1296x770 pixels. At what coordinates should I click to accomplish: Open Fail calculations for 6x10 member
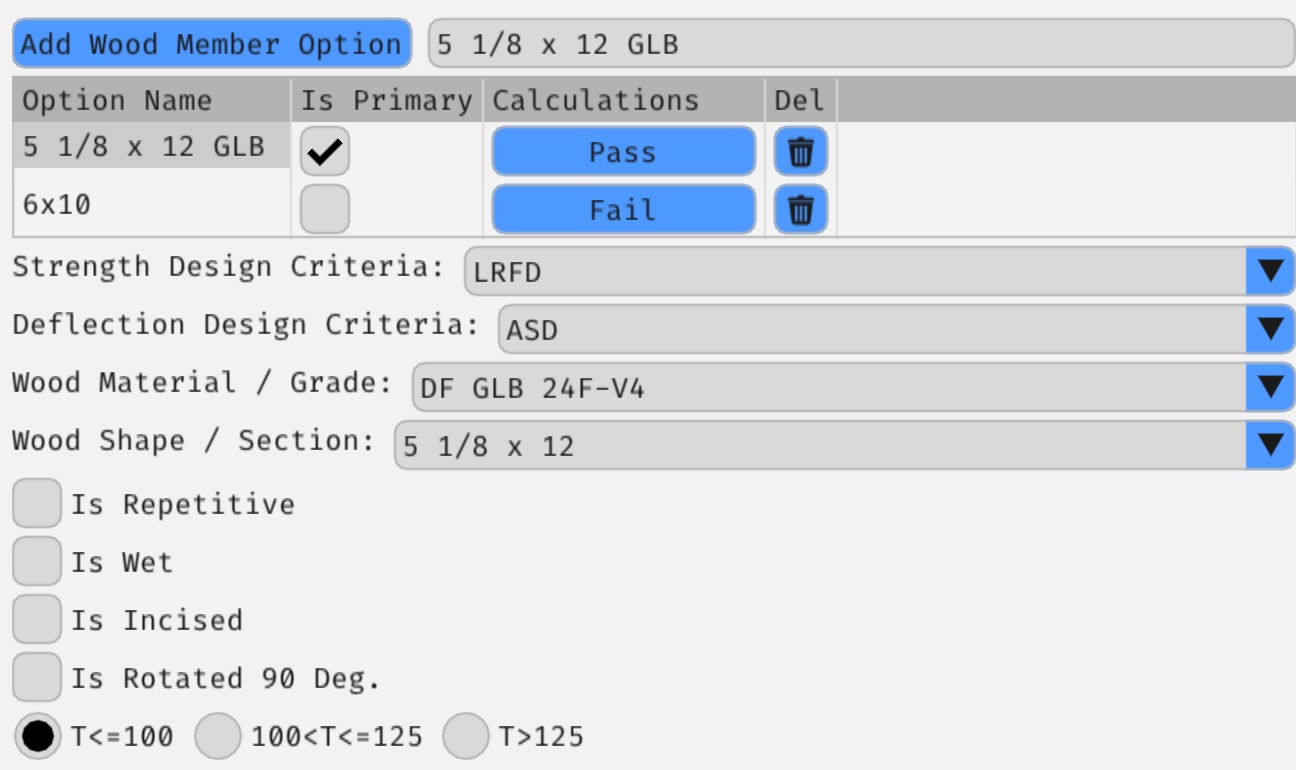click(622, 209)
